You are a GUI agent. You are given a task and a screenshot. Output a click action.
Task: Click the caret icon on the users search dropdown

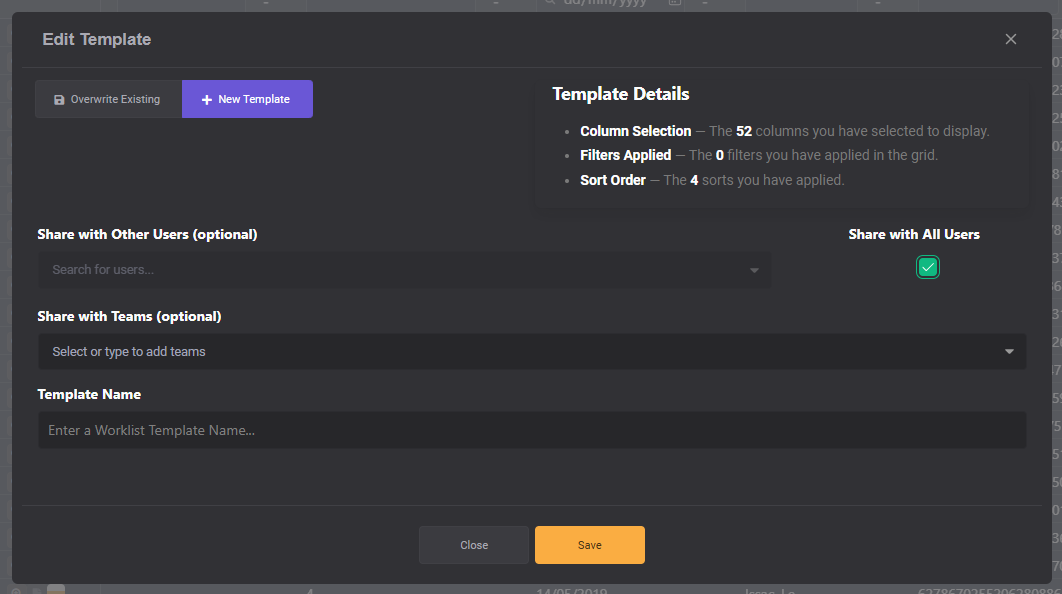click(755, 269)
